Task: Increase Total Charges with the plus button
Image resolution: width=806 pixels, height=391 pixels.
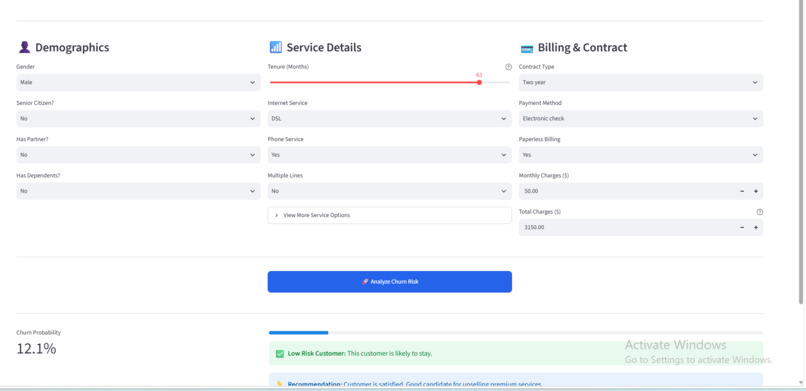Action: pos(756,227)
